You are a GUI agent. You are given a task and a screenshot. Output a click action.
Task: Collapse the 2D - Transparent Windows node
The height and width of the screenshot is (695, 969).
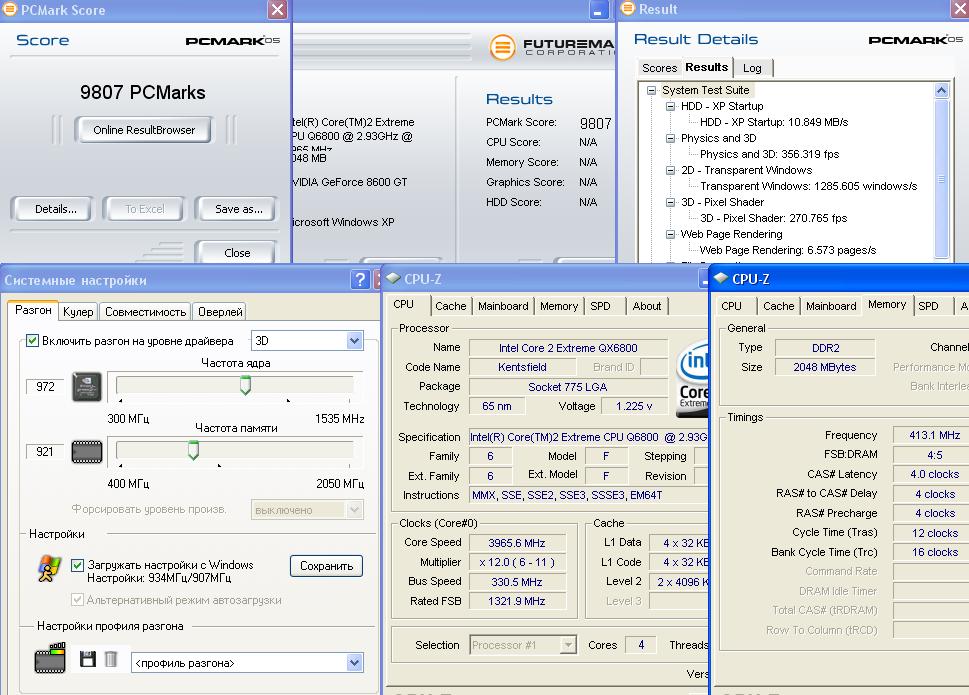click(670, 171)
